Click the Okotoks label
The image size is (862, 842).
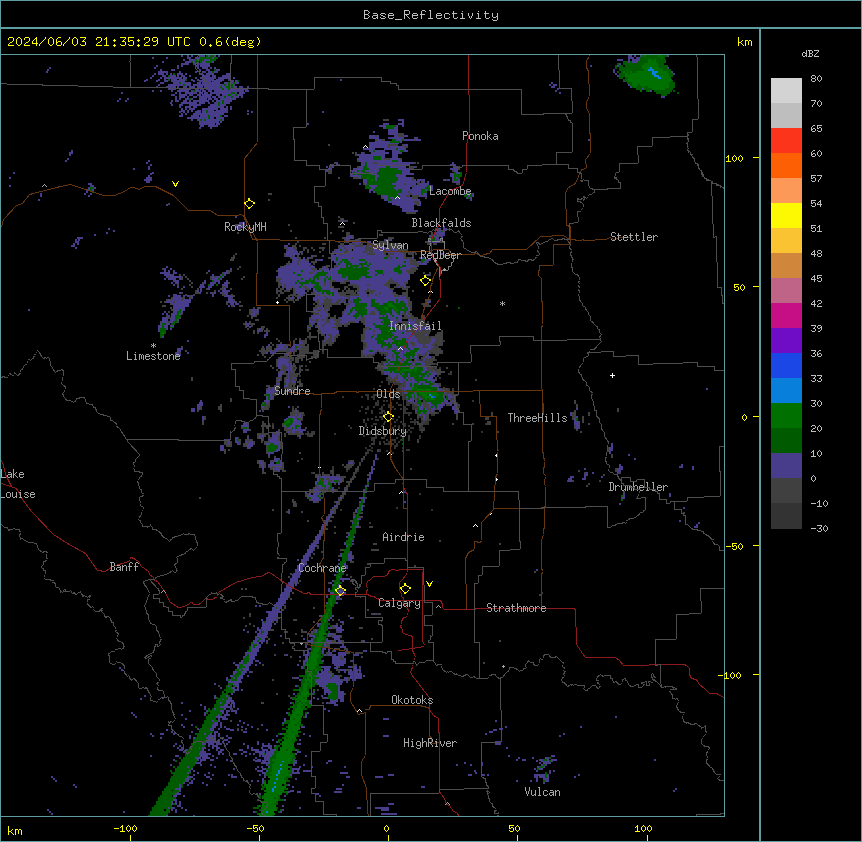(412, 700)
